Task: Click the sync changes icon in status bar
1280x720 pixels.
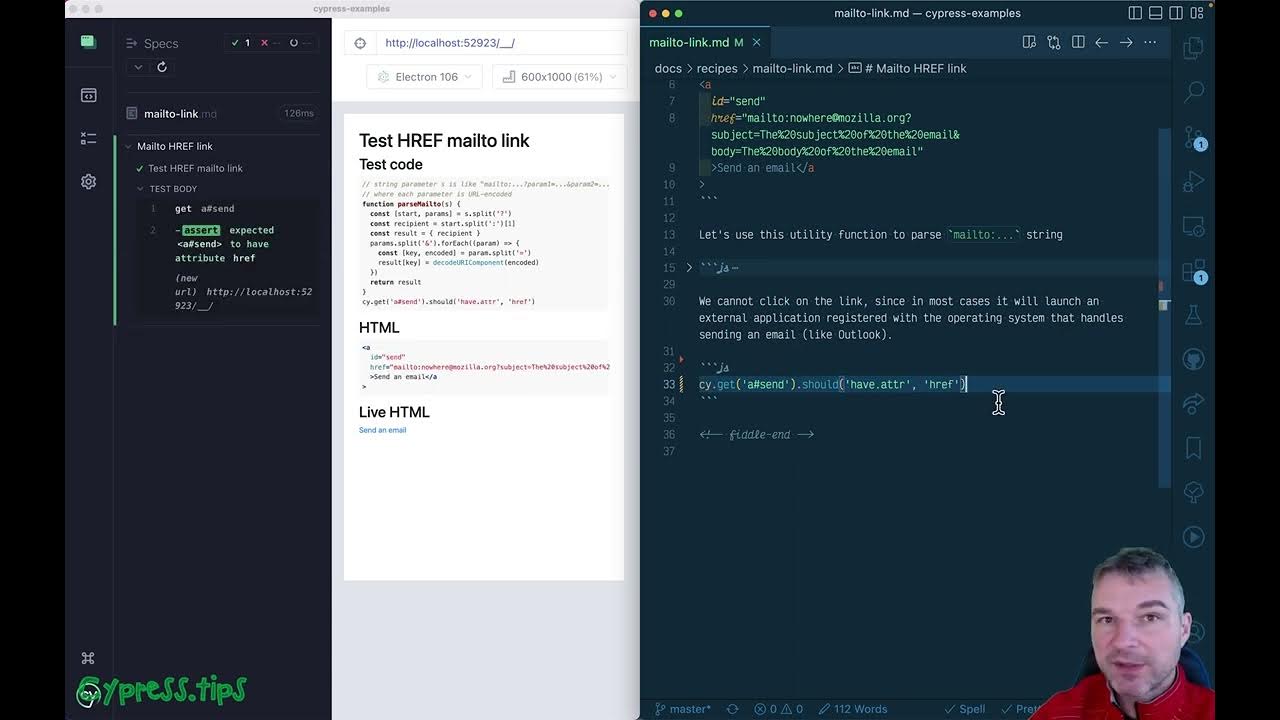Action: click(732, 709)
